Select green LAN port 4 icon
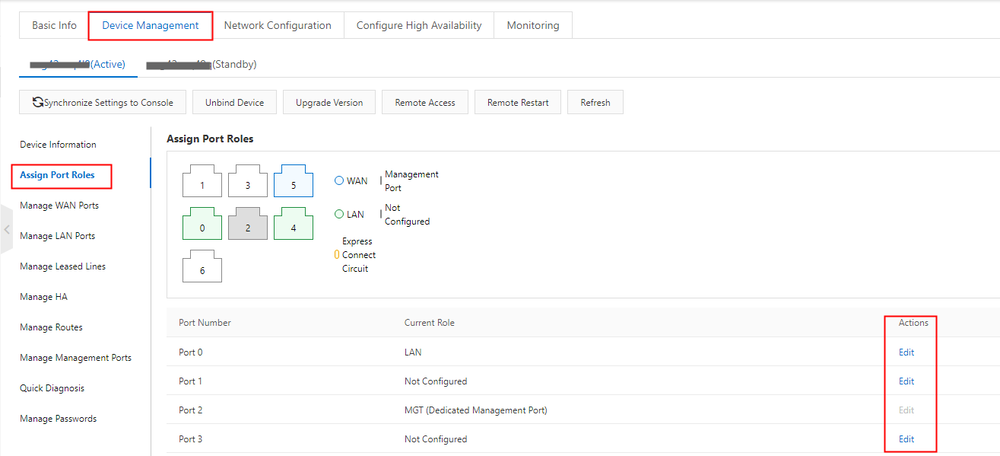Screen dimensions: 1000x456 pos(293,225)
